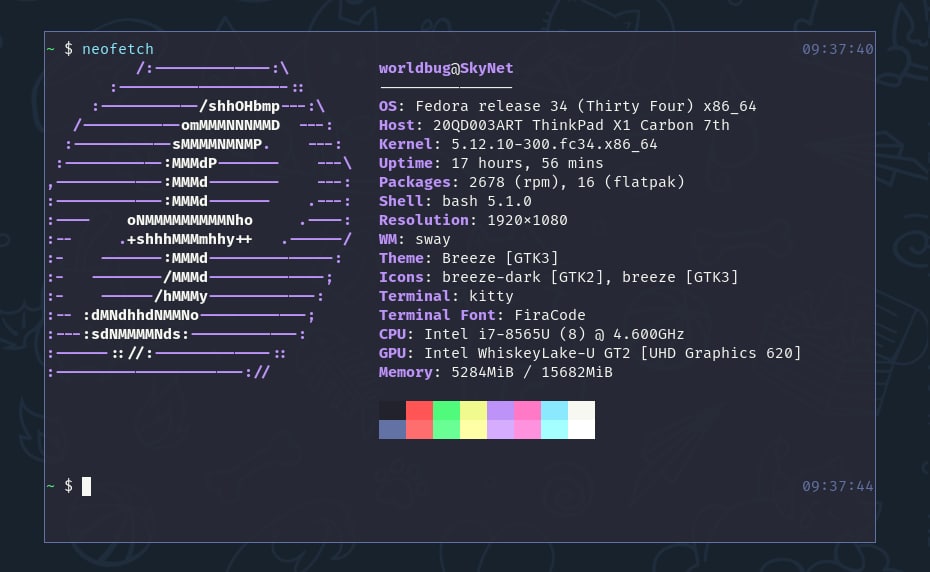Click the Packages line 2678 (rpm)
930x572 pixels.
[x=531, y=182]
